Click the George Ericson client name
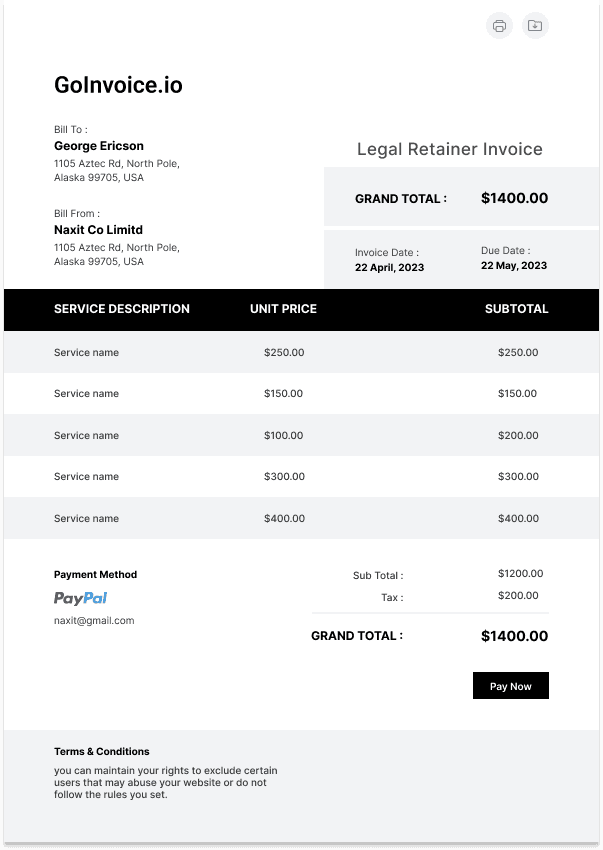The width and height of the screenshot is (603, 850). pyautogui.click(x=99, y=146)
